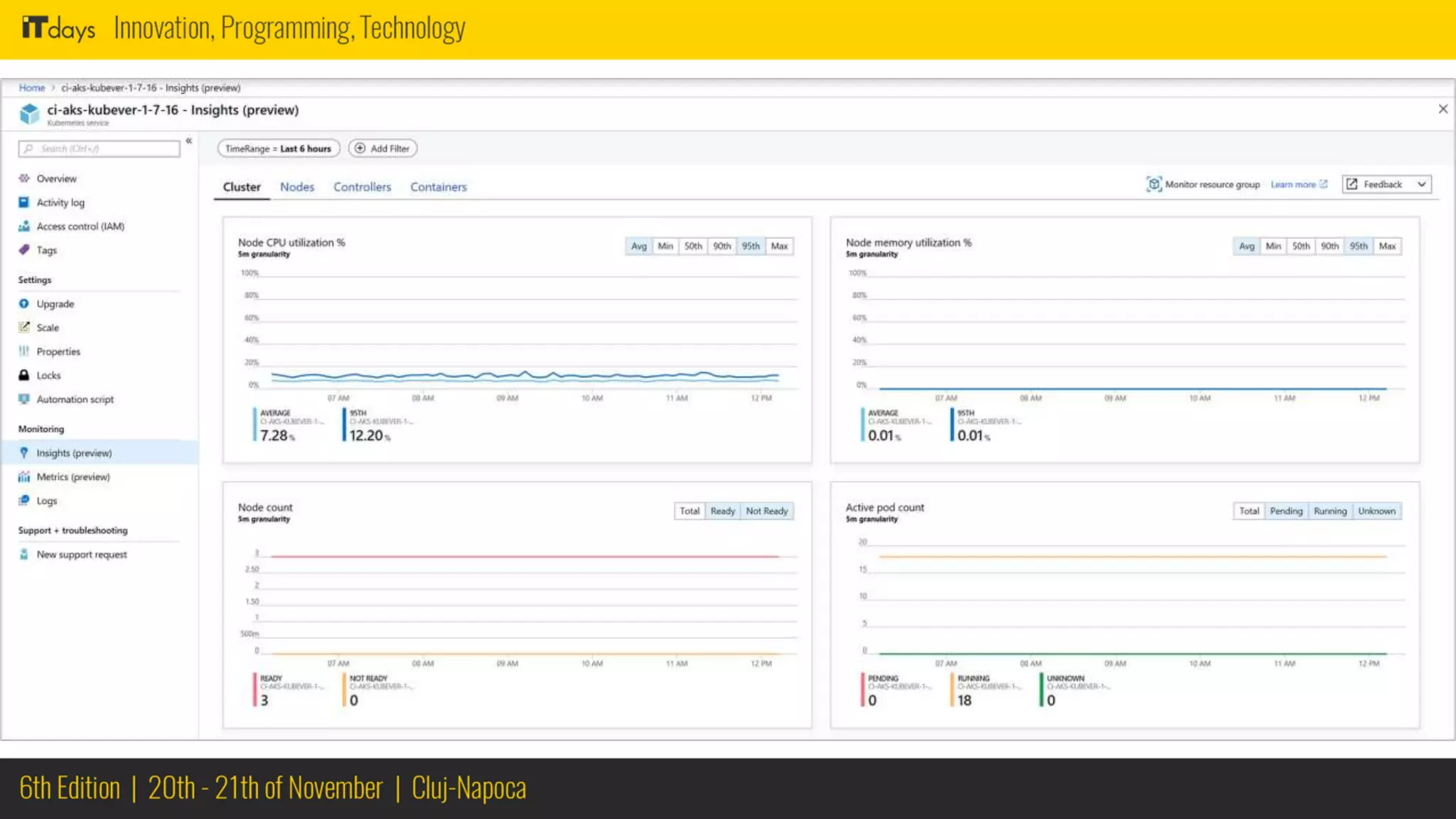Open Activity log from sidebar
1456x819 pixels.
[60, 203]
